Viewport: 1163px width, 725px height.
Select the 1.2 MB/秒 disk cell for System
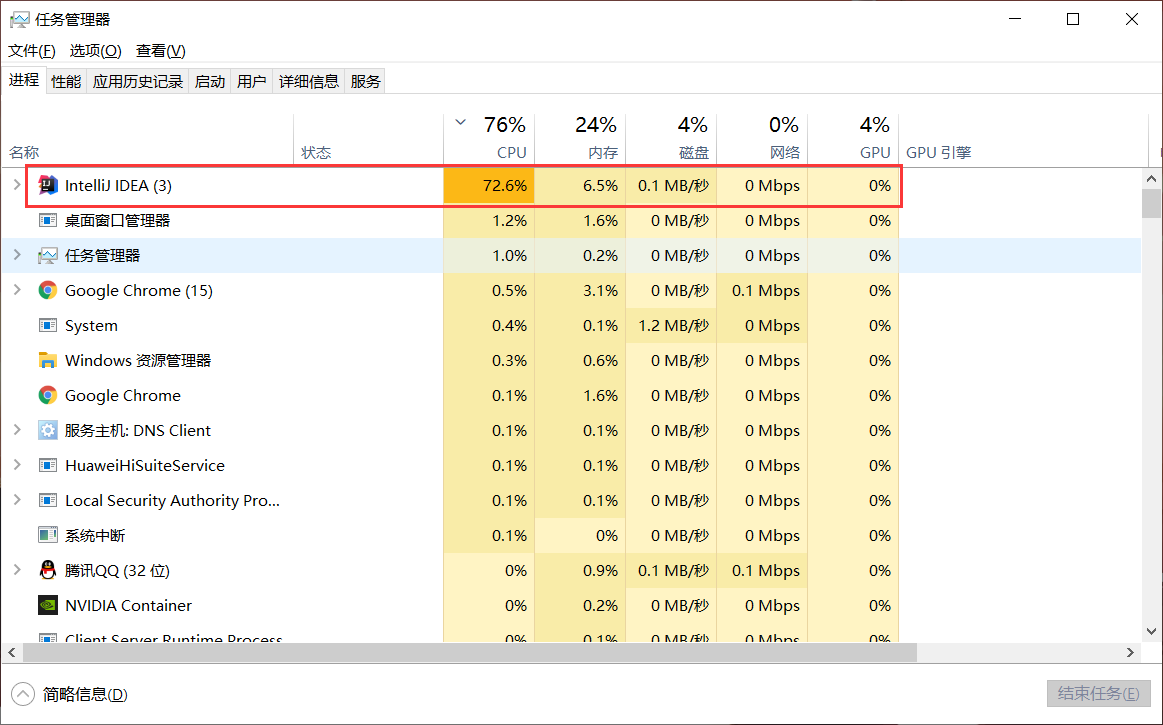[x=671, y=325]
